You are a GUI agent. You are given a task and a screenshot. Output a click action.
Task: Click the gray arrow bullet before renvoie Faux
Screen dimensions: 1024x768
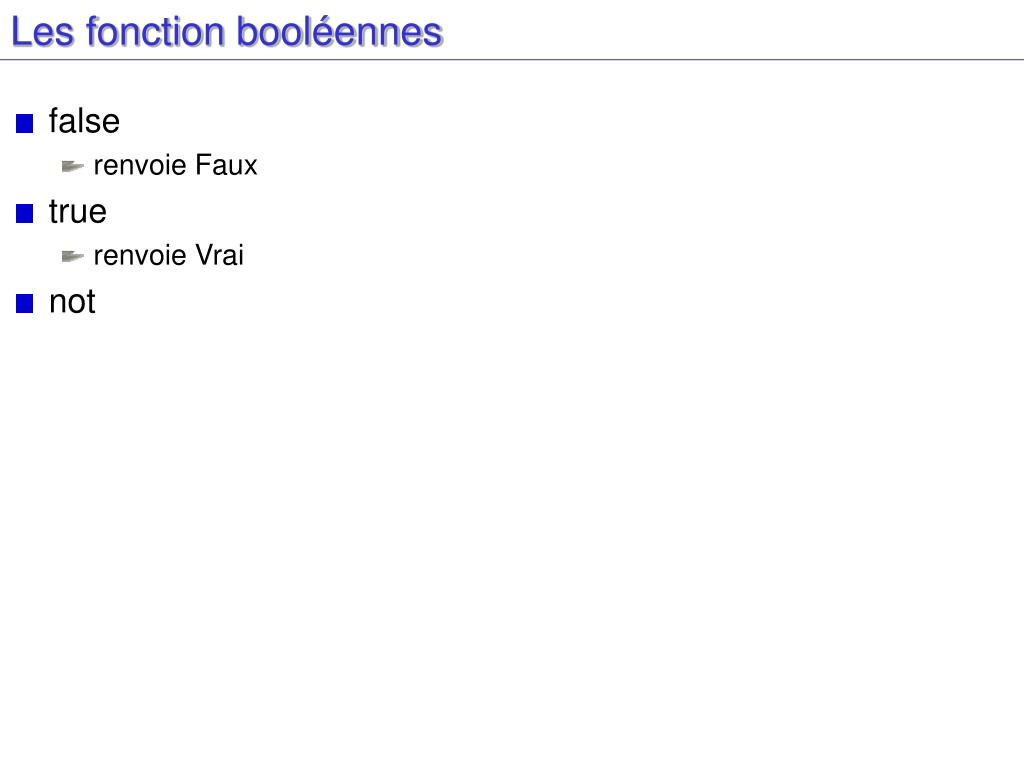click(x=72, y=167)
